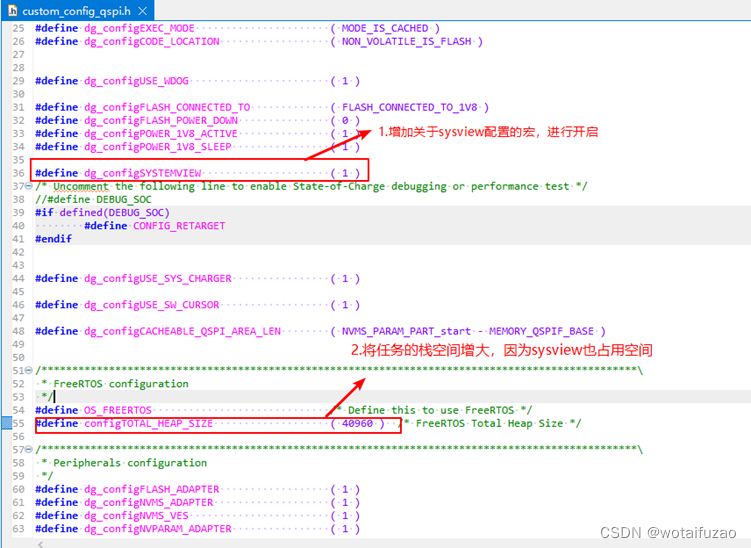The image size is (751, 548).
Task: Click the FLASH_CONNECTED_TO_1V8 value
Action: click(x=410, y=107)
